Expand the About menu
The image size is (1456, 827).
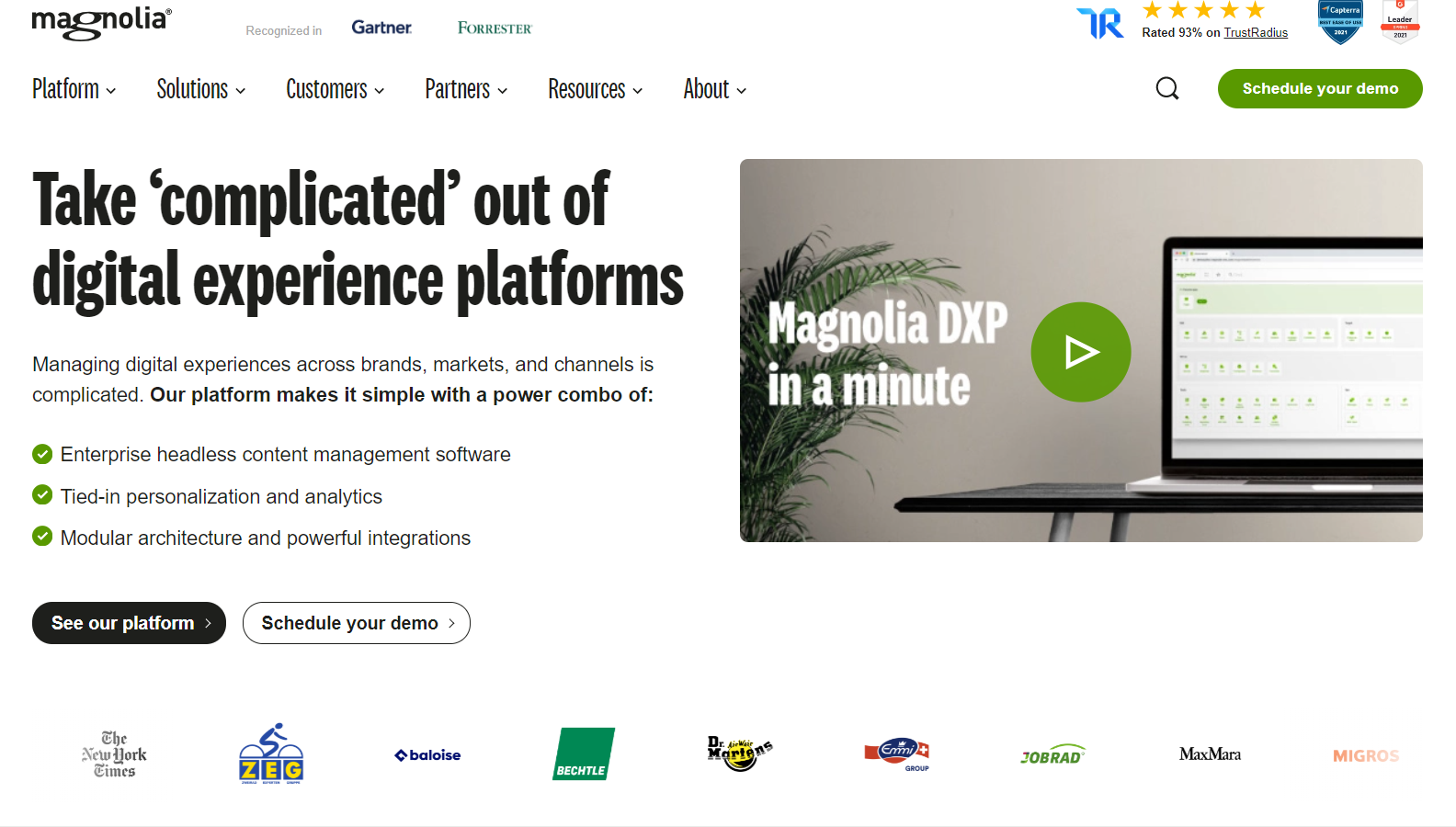click(x=715, y=89)
